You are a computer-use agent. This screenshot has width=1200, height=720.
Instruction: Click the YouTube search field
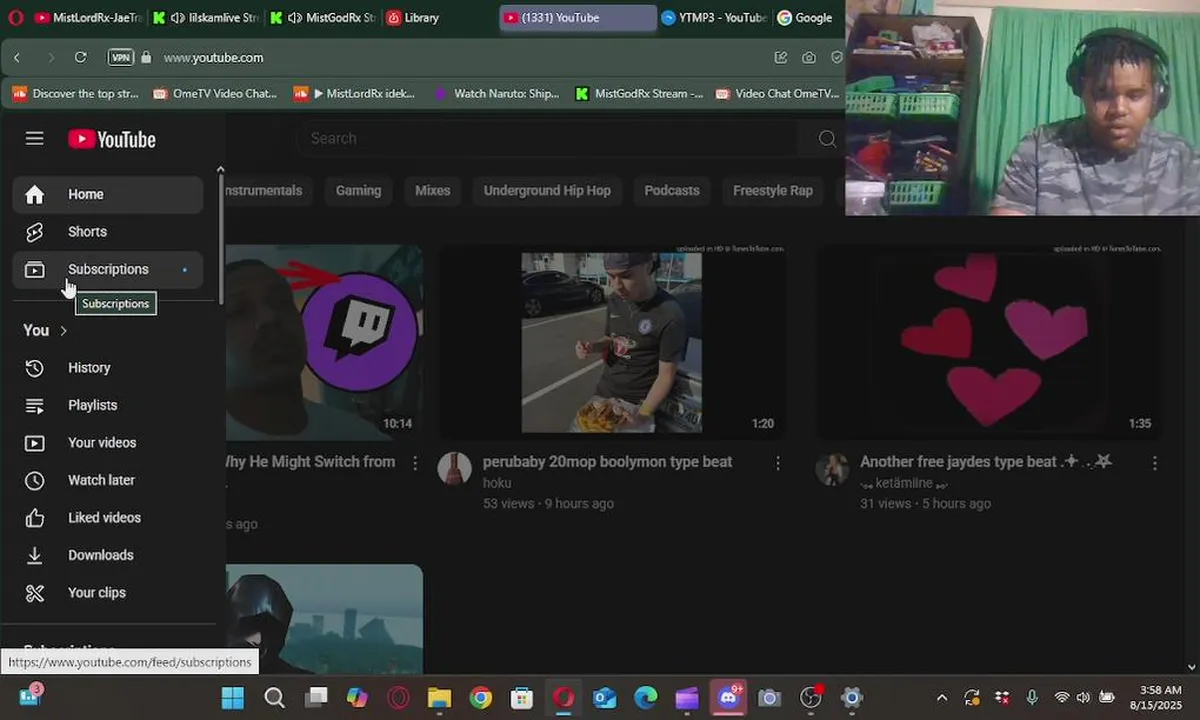click(550, 138)
